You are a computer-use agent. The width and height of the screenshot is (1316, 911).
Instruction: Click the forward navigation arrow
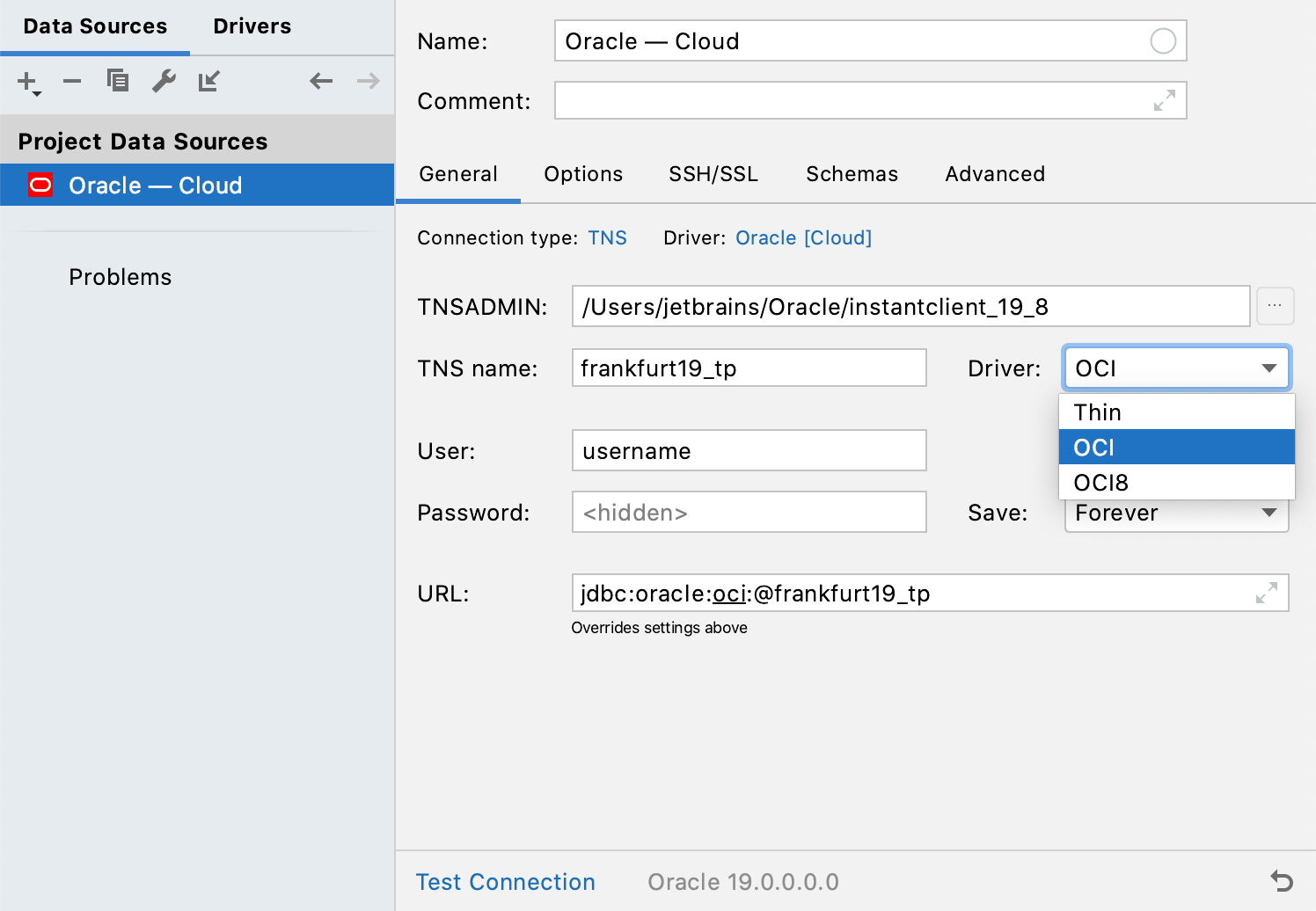[x=367, y=81]
